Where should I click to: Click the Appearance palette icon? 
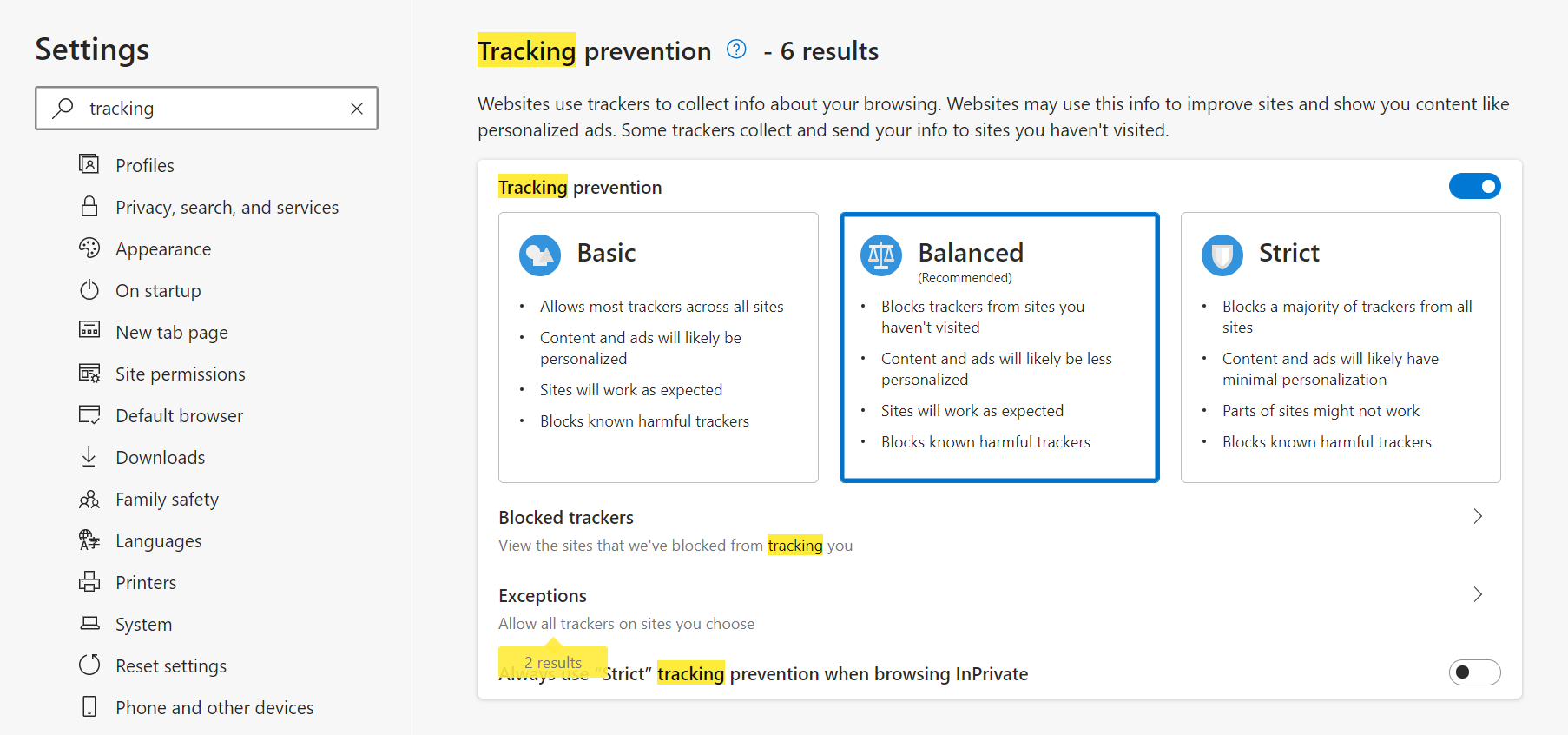(89, 248)
